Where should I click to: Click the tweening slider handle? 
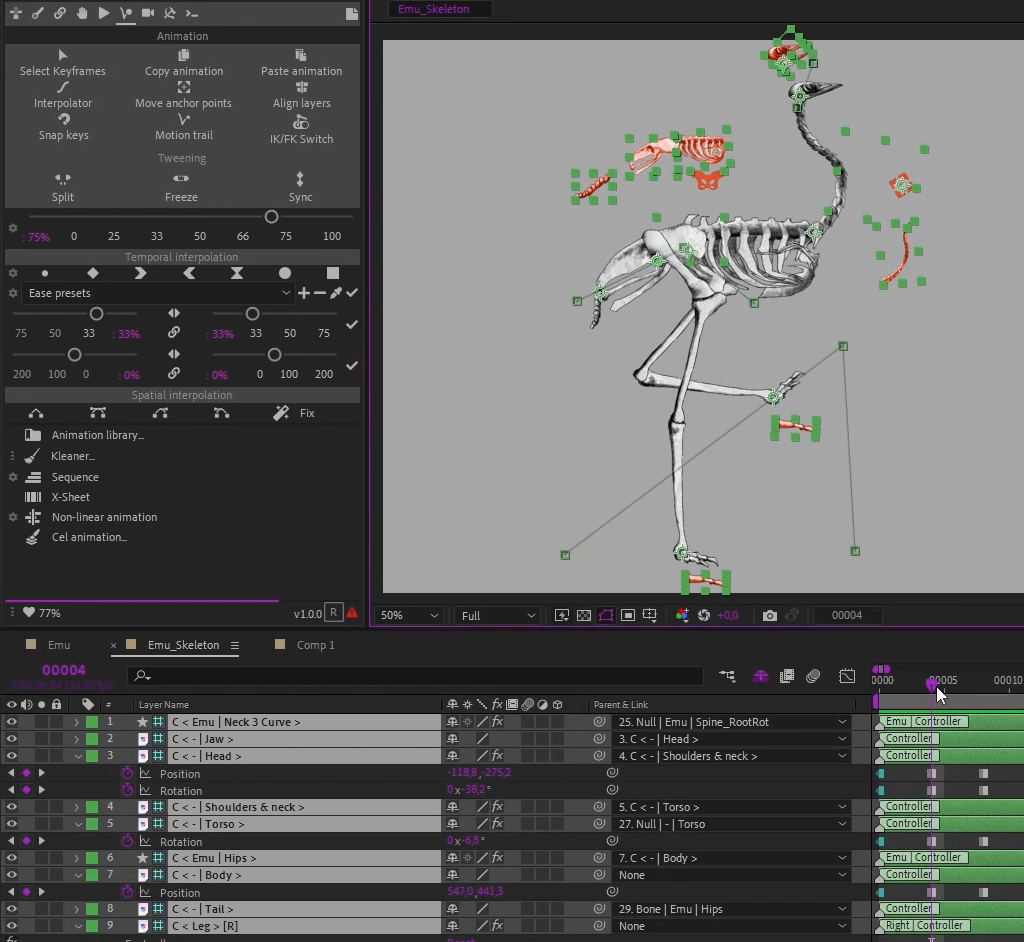(x=271, y=217)
